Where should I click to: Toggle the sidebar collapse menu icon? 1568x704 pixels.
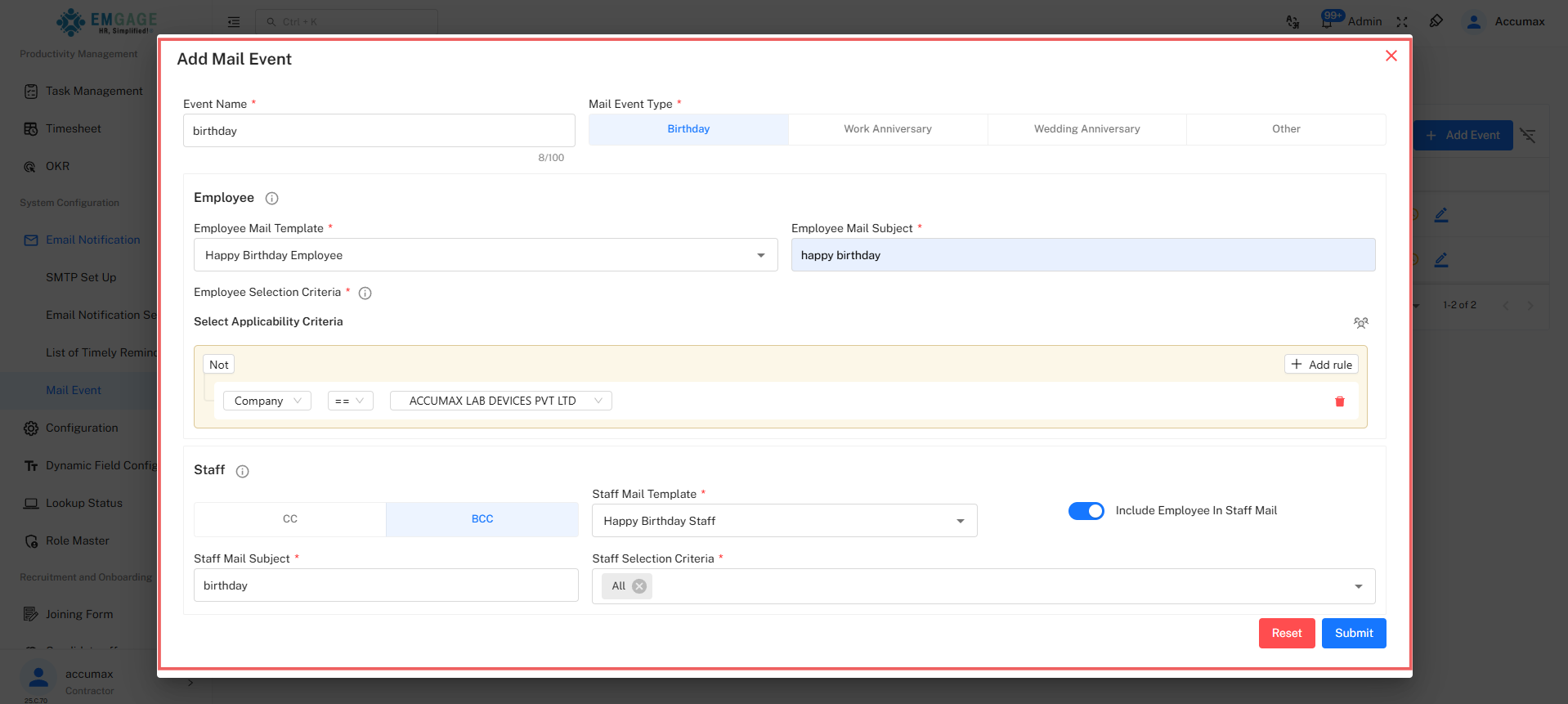click(x=234, y=22)
